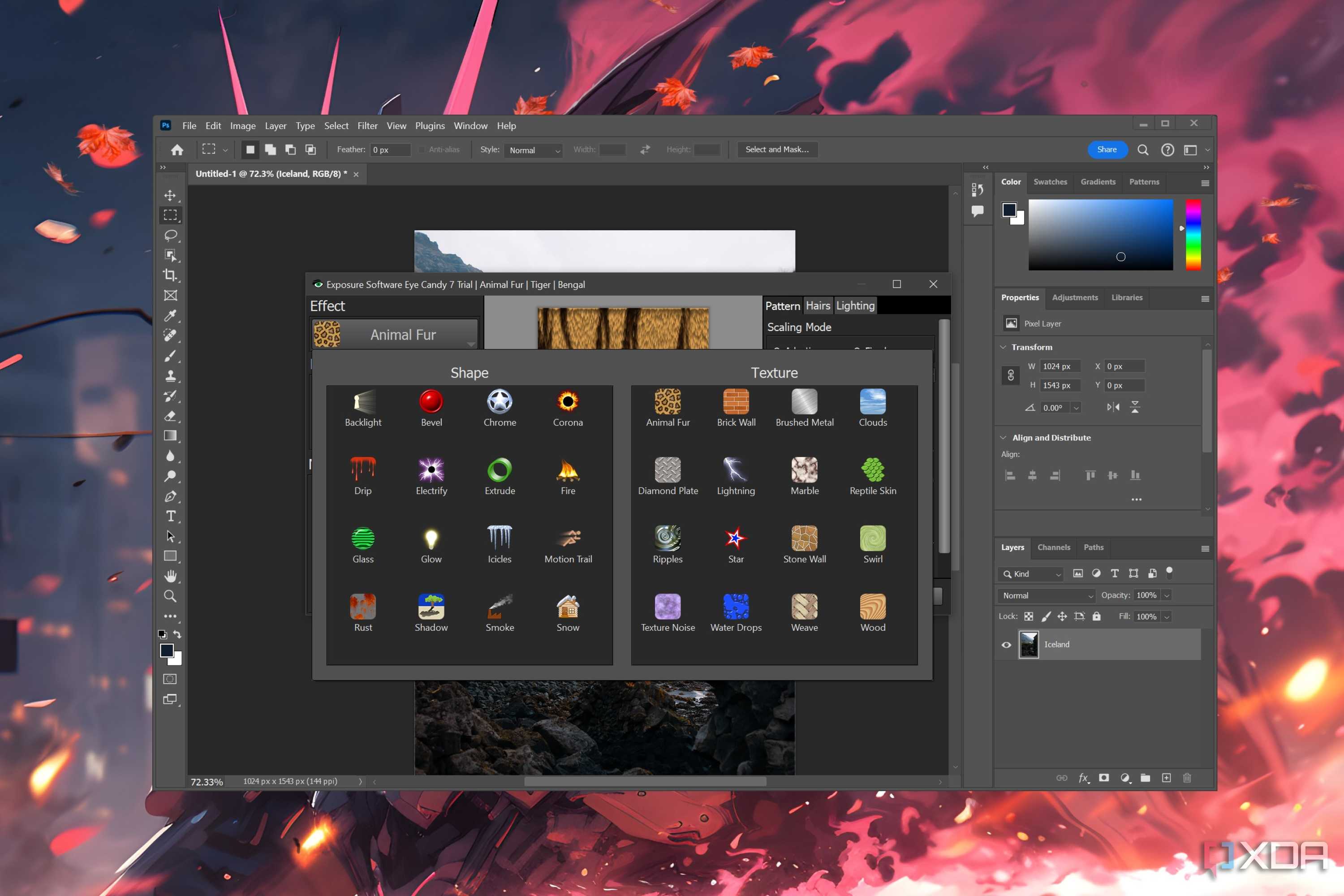This screenshot has width=1344, height=896.
Task: Open the Kind filter dropdown
Action: pyautogui.click(x=1031, y=574)
